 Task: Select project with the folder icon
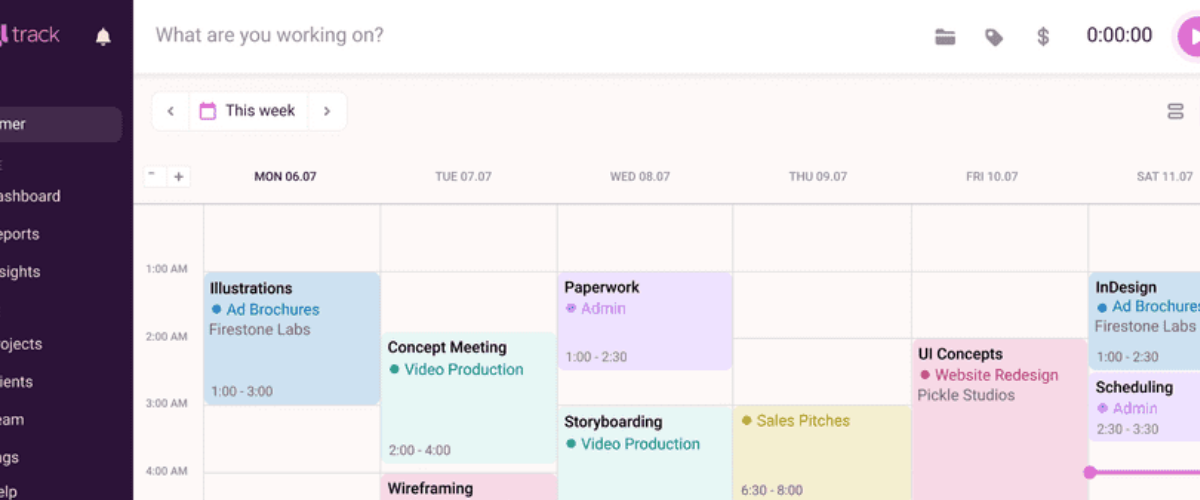945,37
